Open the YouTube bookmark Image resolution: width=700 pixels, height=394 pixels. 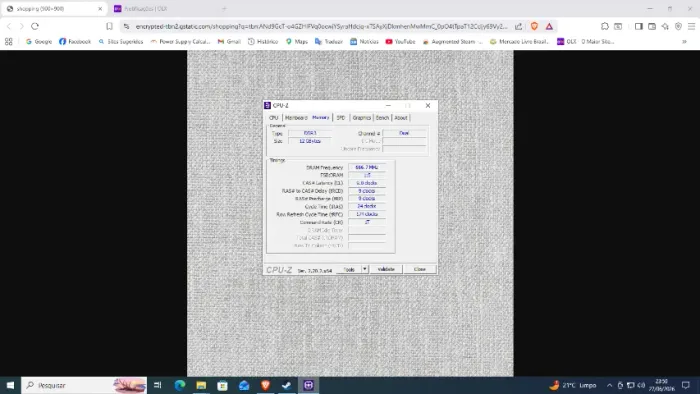tap(400, 41)
